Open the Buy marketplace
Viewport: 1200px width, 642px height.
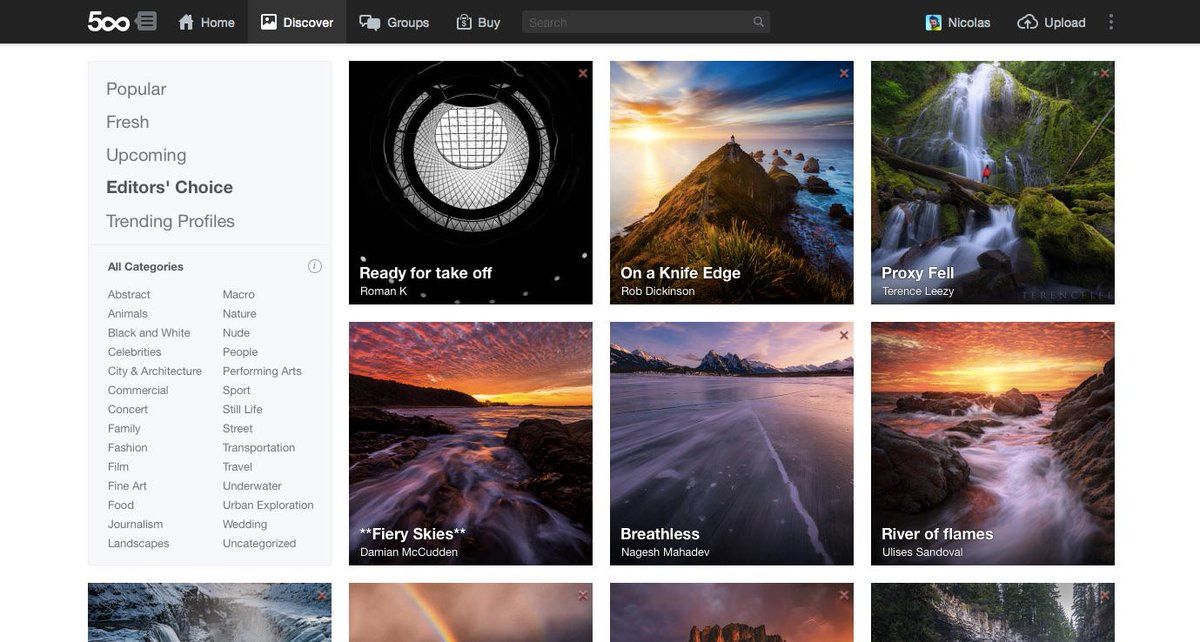tap(478, 22)
